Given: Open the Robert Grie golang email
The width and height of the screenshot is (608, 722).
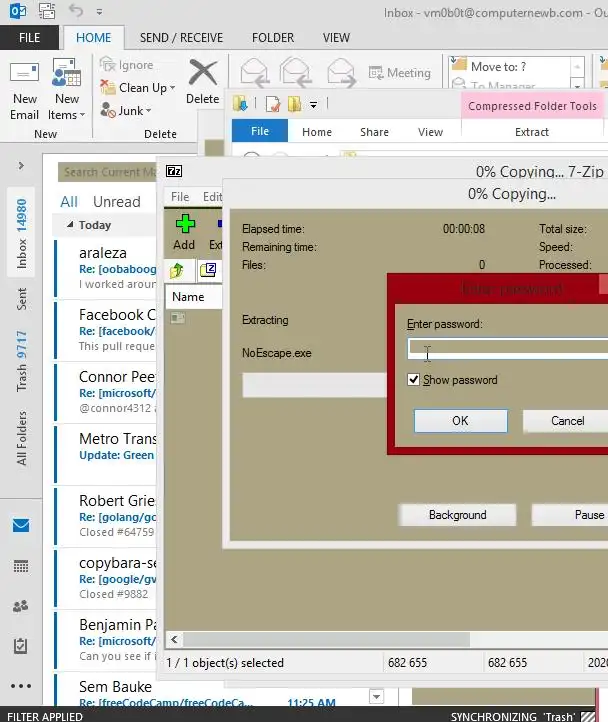Looking at the screenshot, I should pyautogui.click(x=105, y=516).
